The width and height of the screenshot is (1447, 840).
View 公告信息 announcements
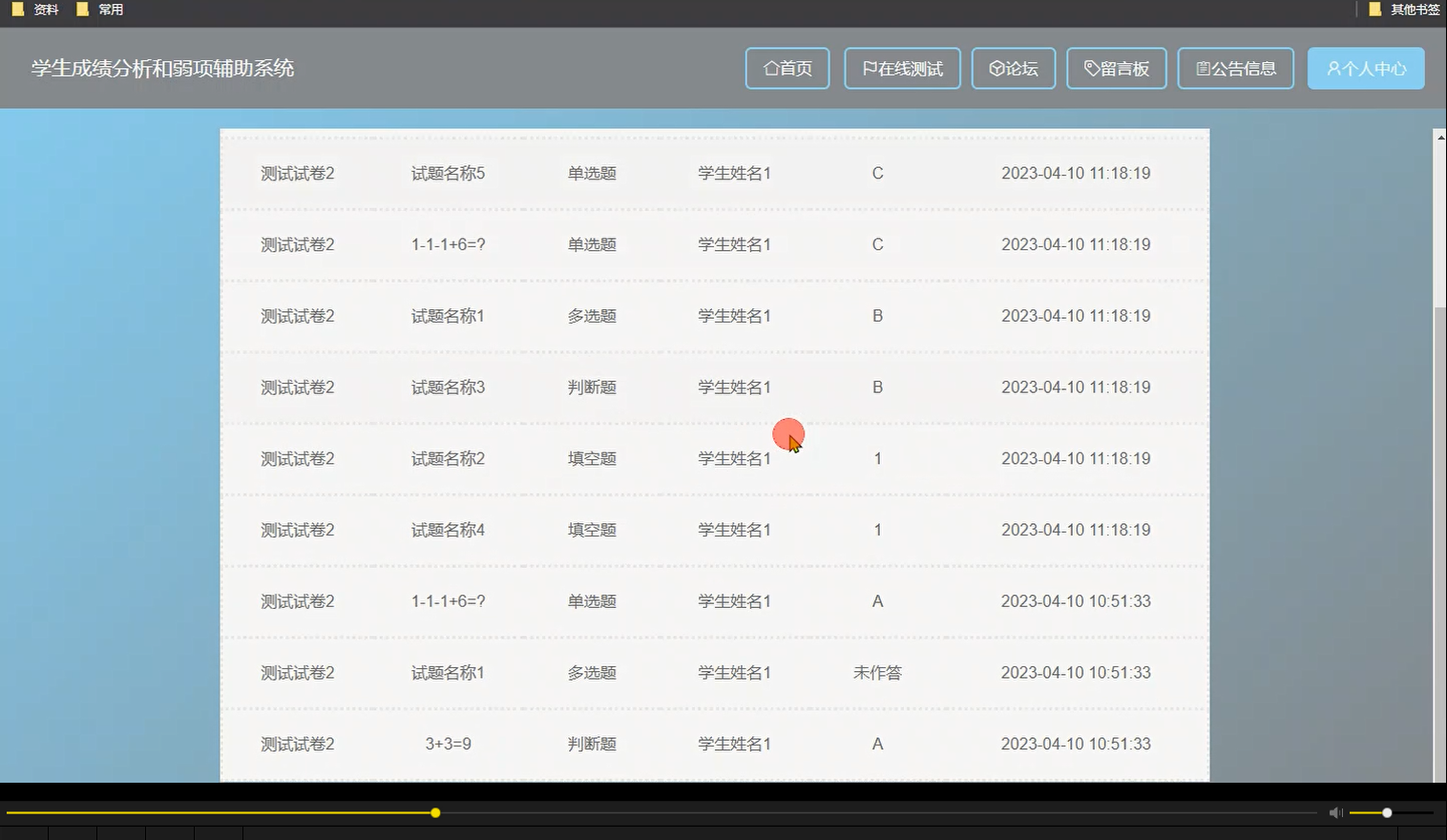pos(1236,69)
